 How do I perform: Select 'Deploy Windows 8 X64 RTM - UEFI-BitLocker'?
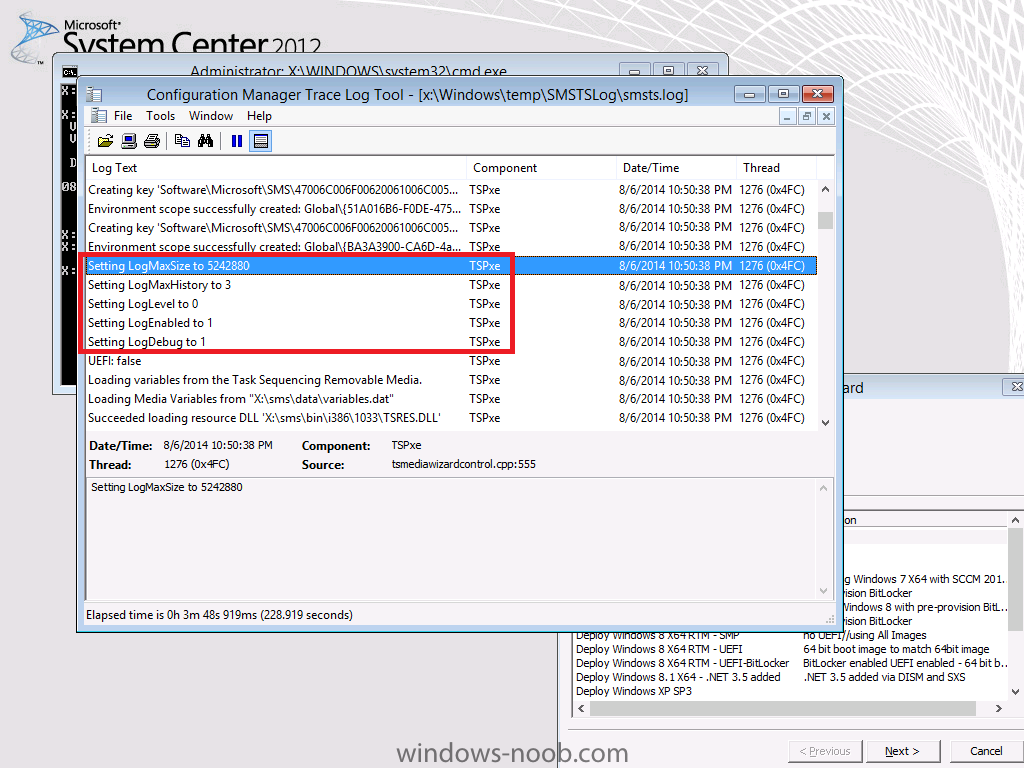682,663
